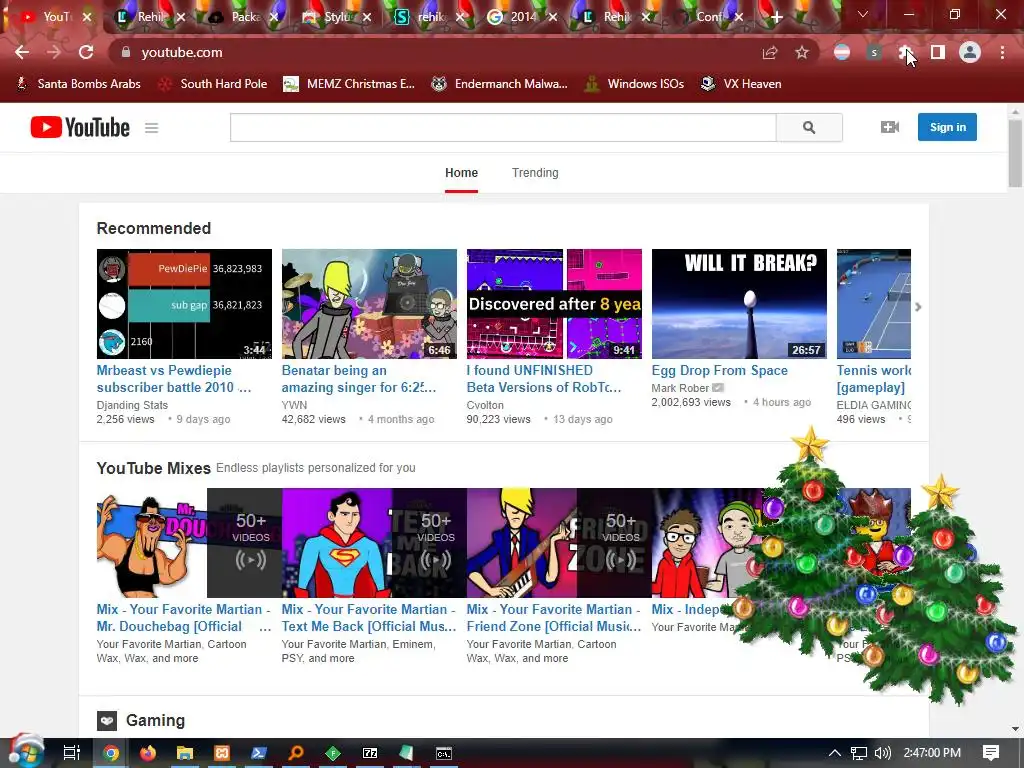Open the WILL IT BREAK? video thumbnail
This screenshot has width=1024, height=768.
point(739,304)
